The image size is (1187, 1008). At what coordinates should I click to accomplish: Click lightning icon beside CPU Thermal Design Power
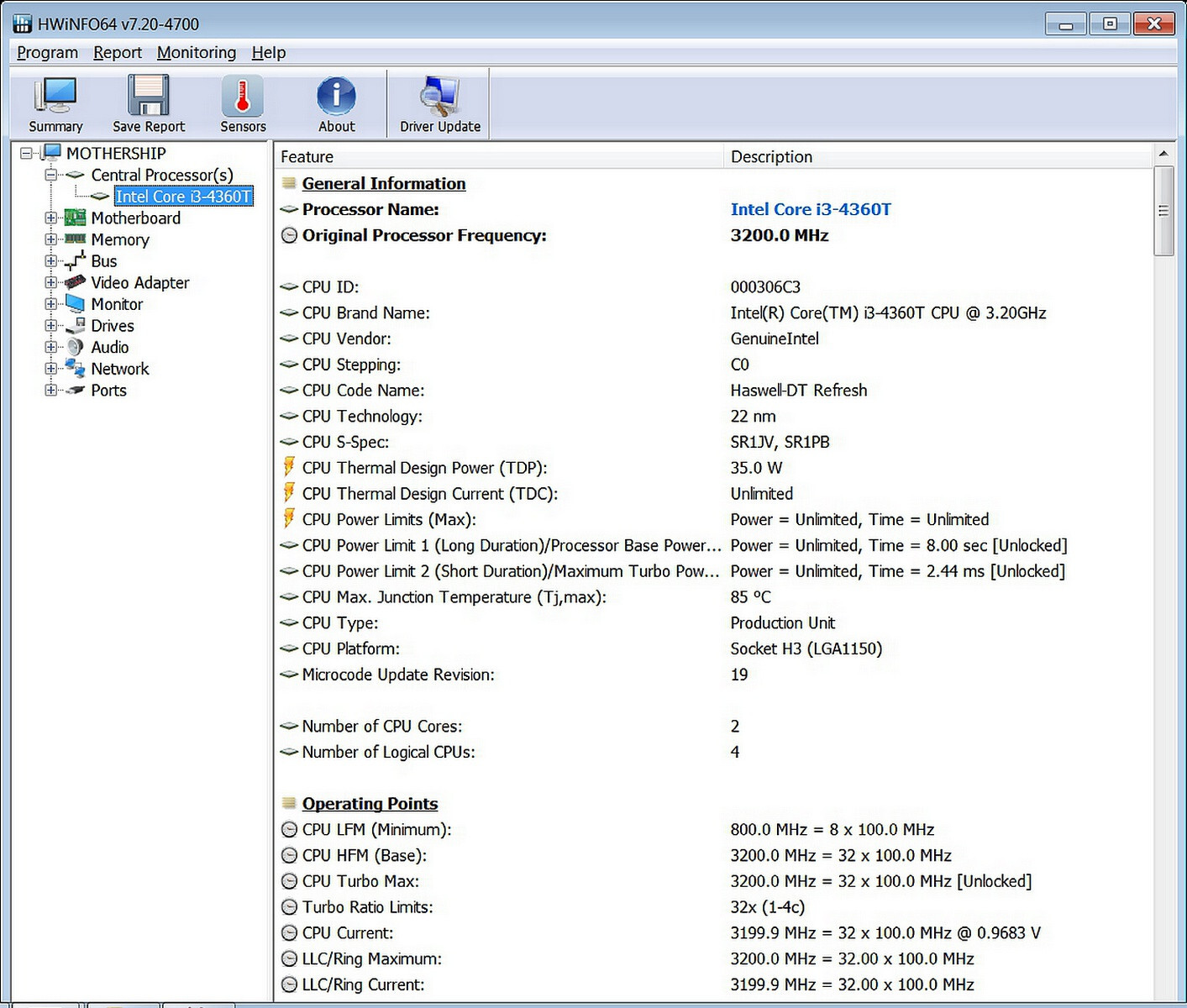(x=289, y=467)
